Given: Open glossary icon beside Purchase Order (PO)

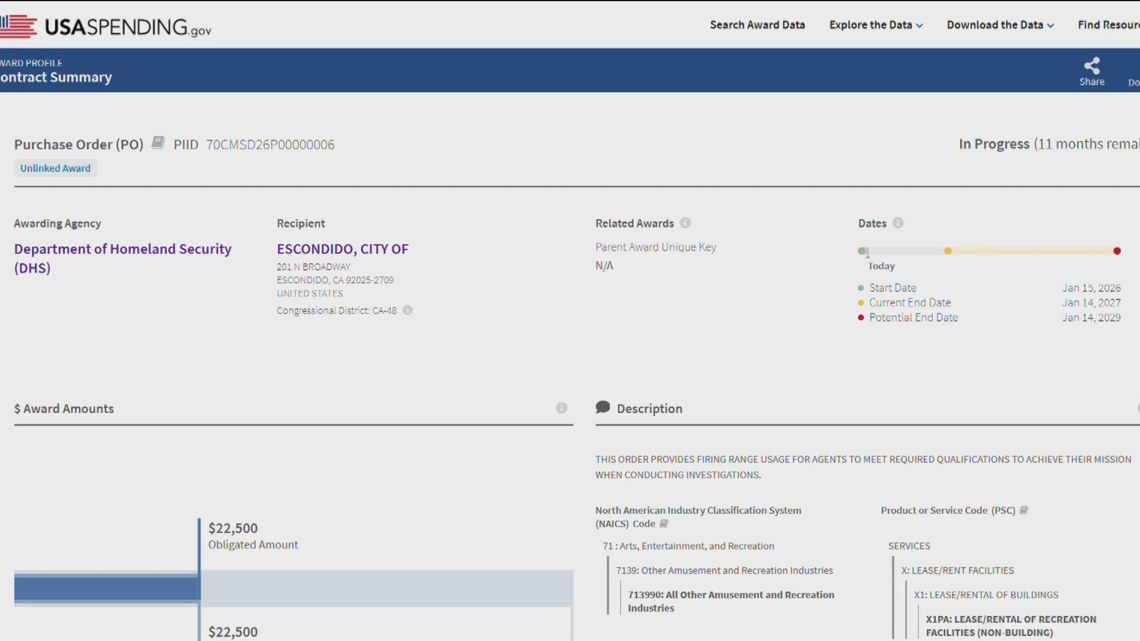Looking at the screenshot, I should tap(158, 144).
